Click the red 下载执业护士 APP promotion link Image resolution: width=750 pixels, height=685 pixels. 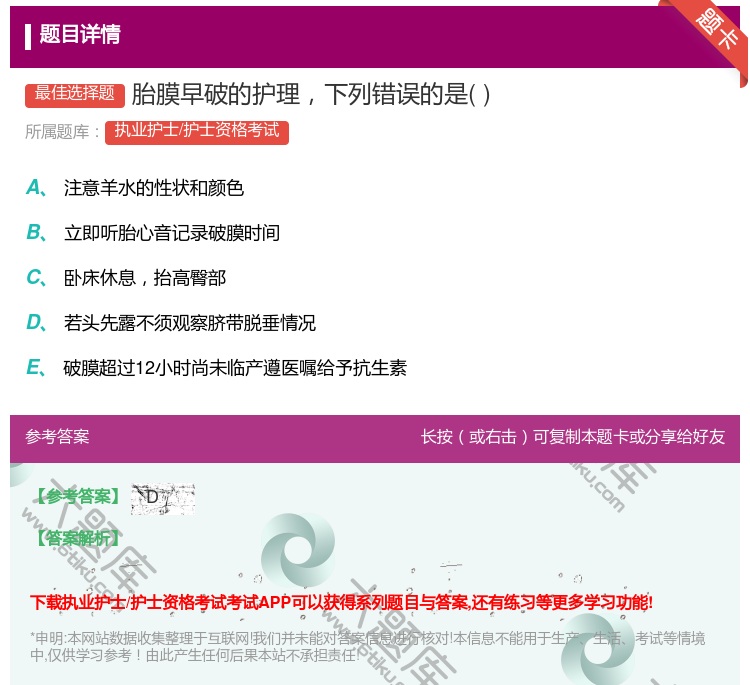tap(341, 602)
